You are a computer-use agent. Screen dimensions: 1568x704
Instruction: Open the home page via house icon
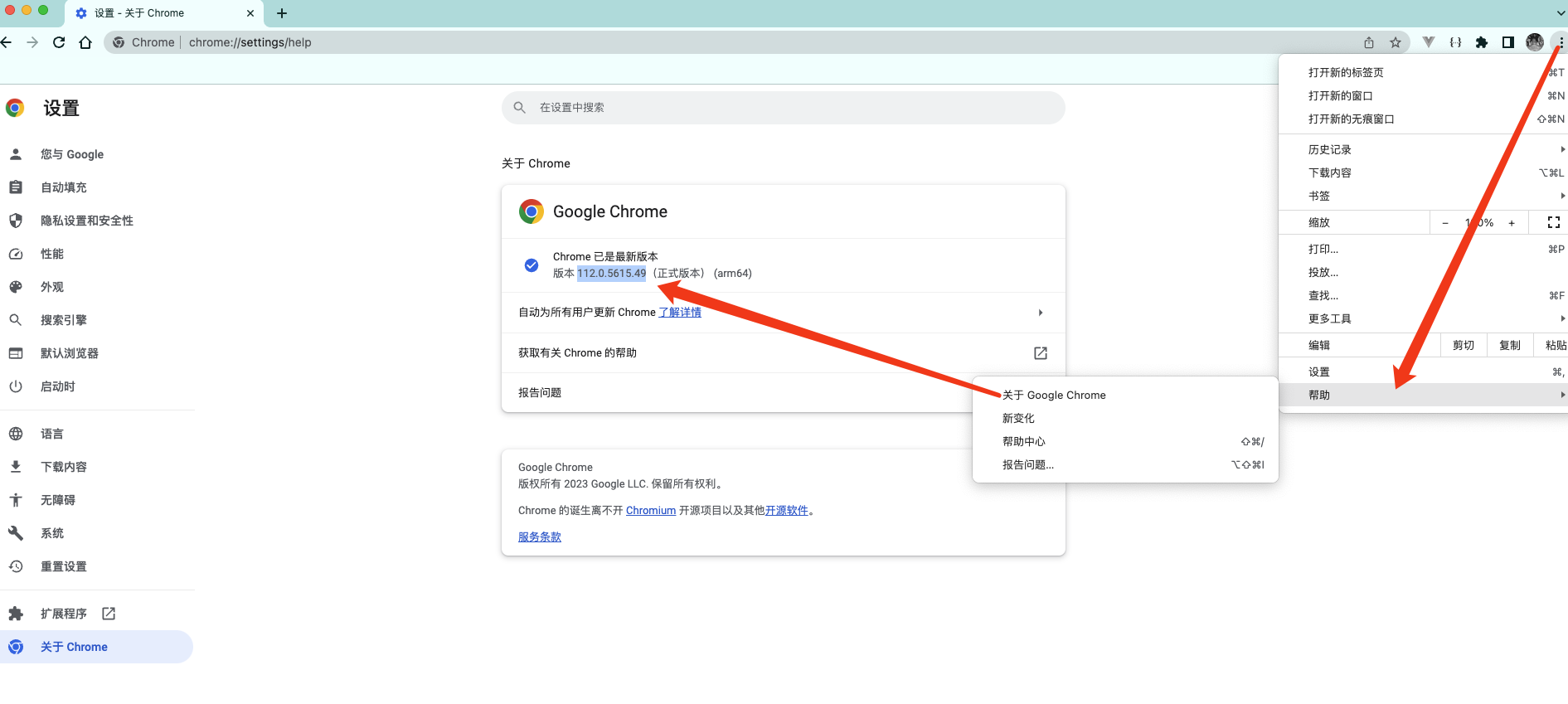85,42
